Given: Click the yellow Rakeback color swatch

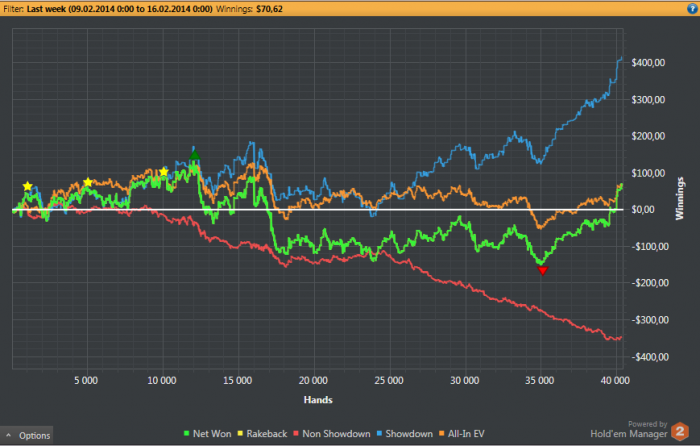Looking at the screenshot, I should coord(240,433).
